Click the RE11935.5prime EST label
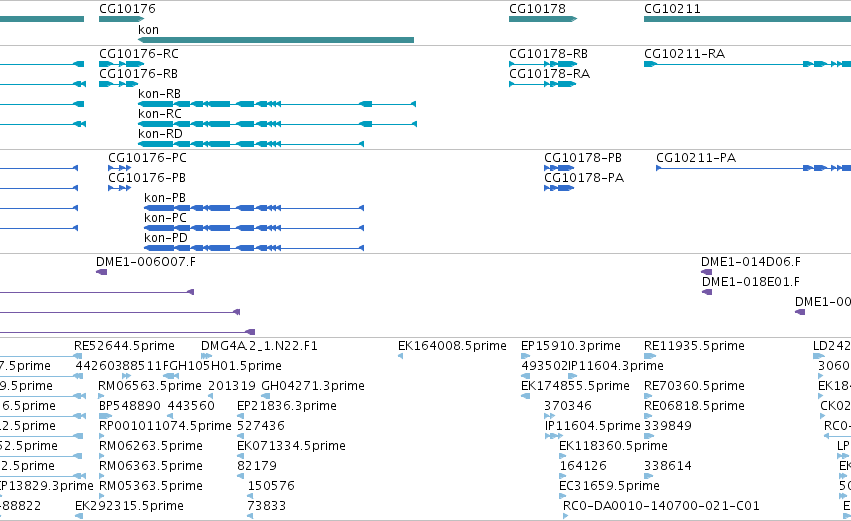This screenshot has width=851, height=521. (694, 346)
